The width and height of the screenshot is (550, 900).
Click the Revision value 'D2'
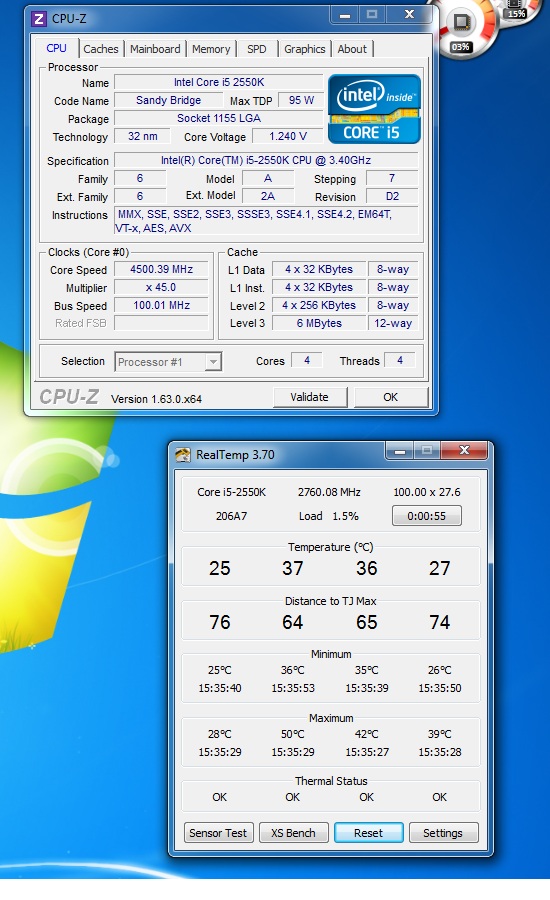392,196
